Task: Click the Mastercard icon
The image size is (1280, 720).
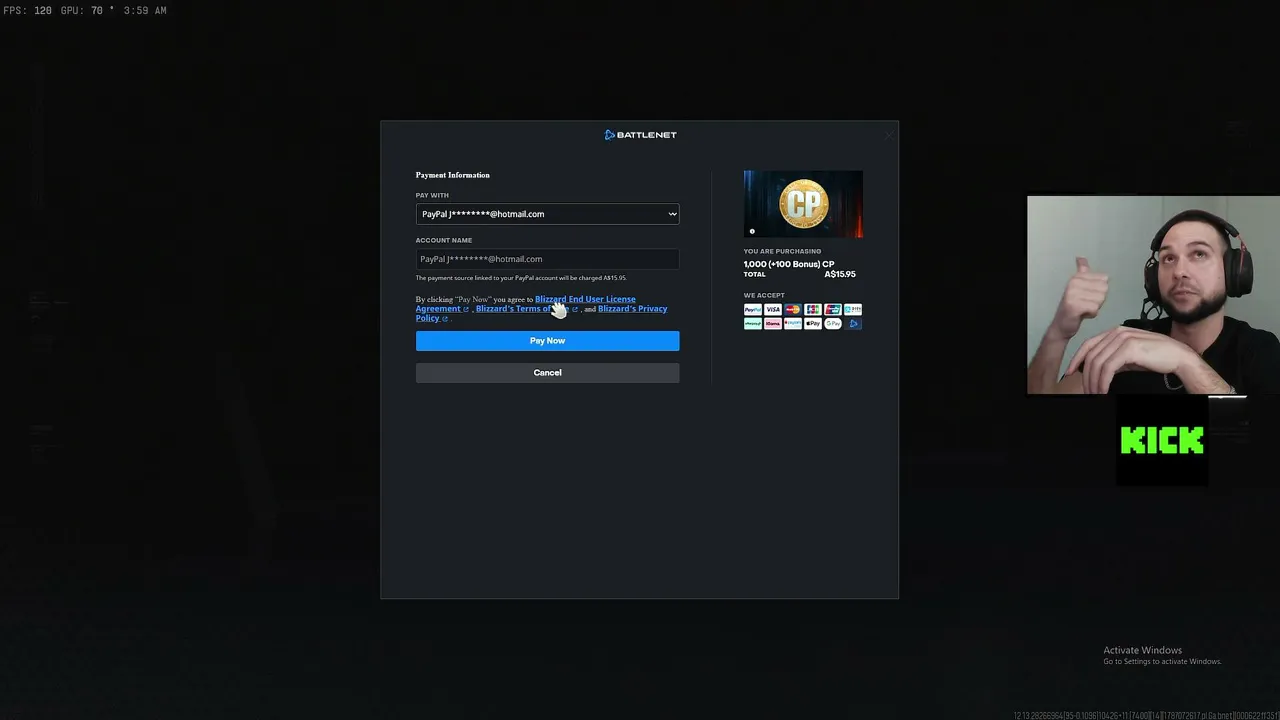Action: coord(792,310)
